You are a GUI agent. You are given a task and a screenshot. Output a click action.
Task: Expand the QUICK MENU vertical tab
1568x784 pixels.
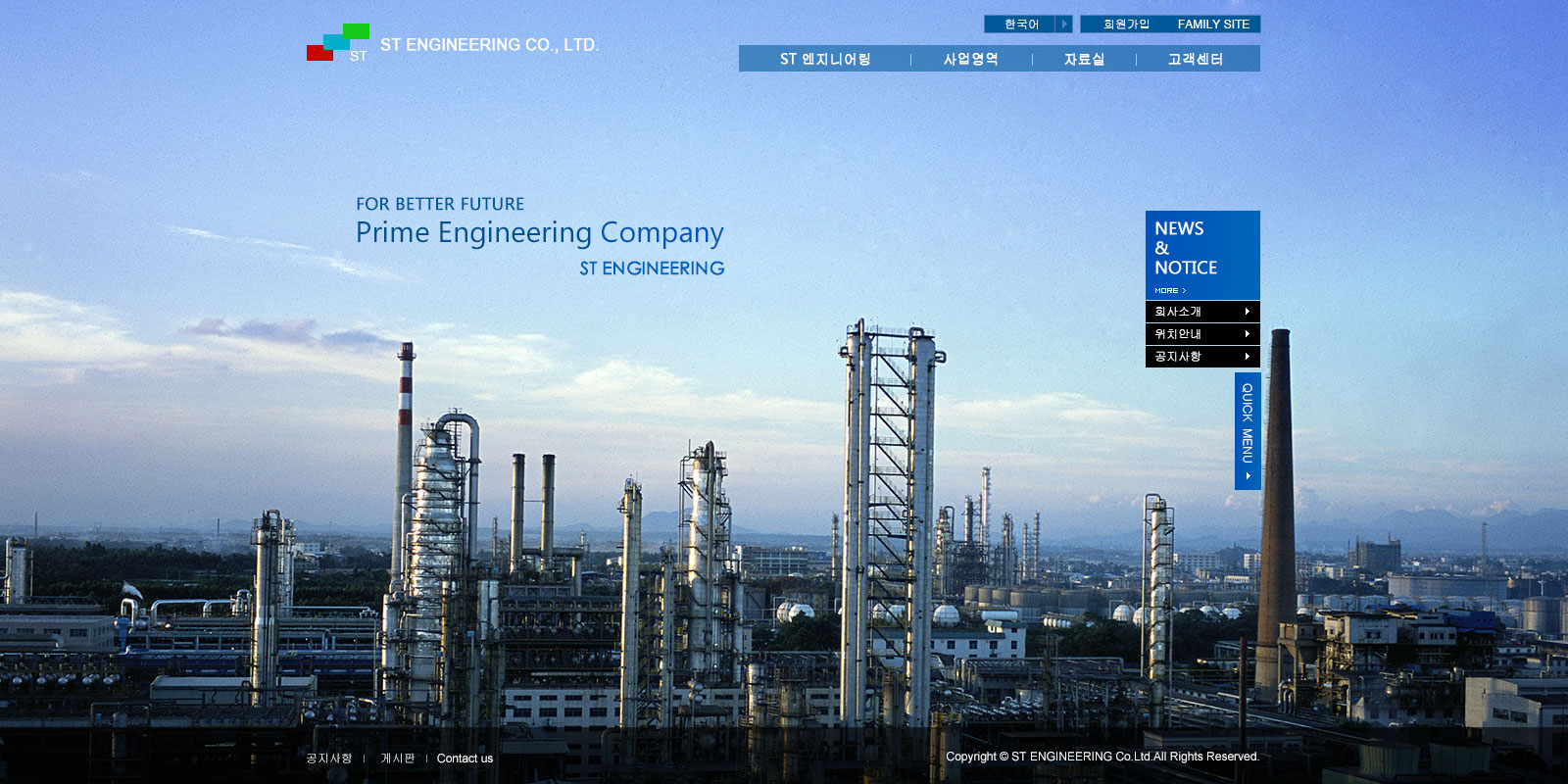(x=1248, y=431)
